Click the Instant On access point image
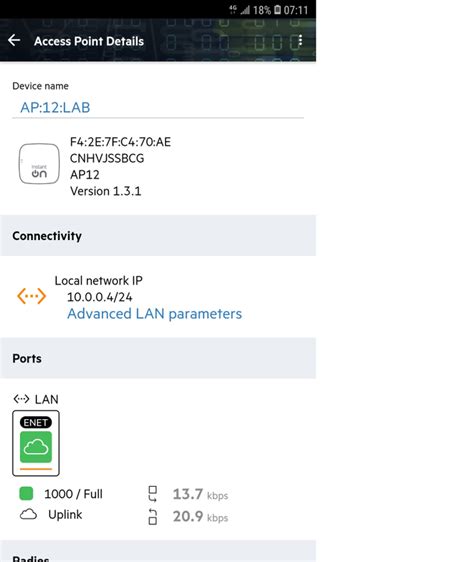The image size is (474, 562). click(39, 164)
